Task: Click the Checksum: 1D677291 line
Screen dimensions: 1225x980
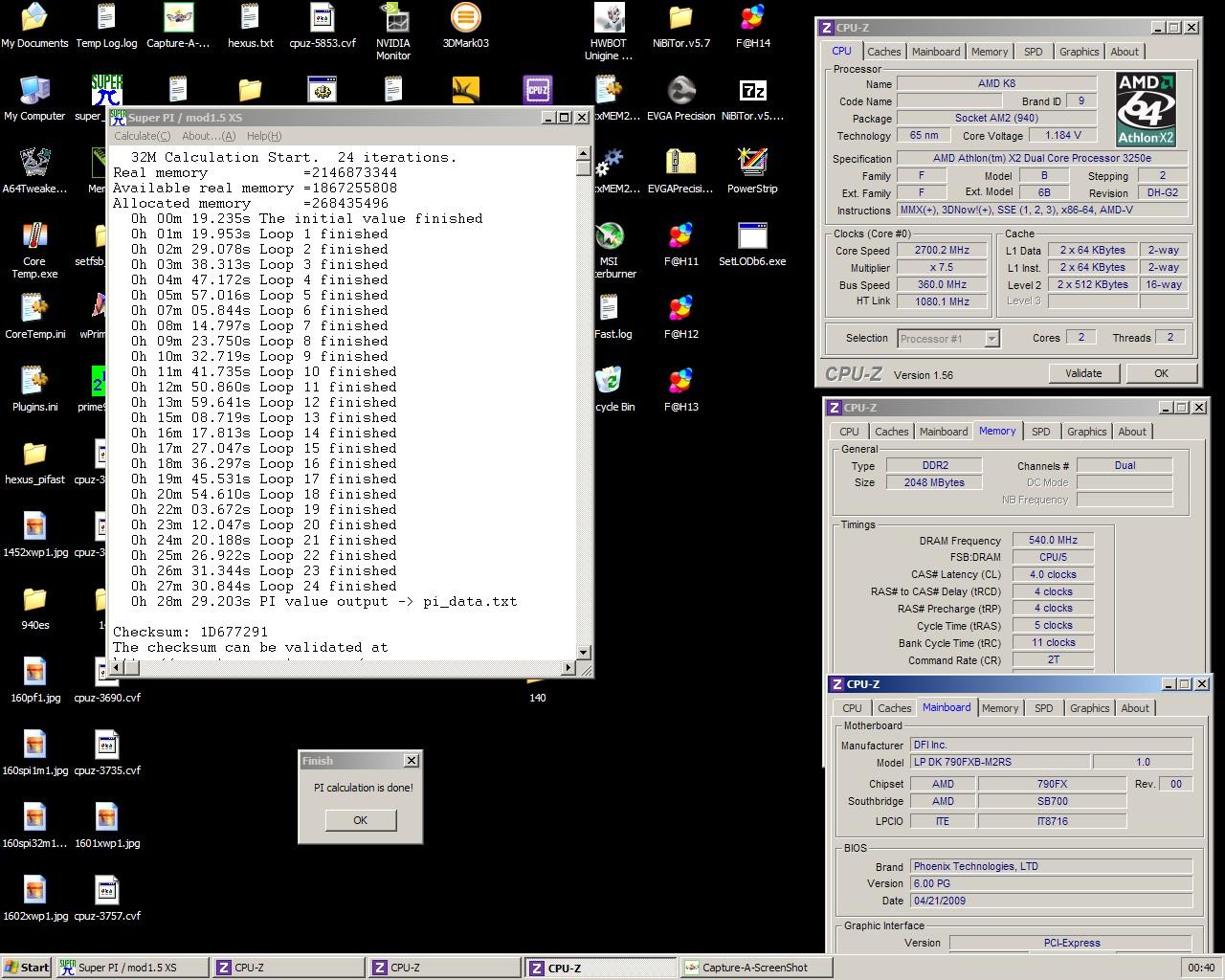Action: (190, 632)
